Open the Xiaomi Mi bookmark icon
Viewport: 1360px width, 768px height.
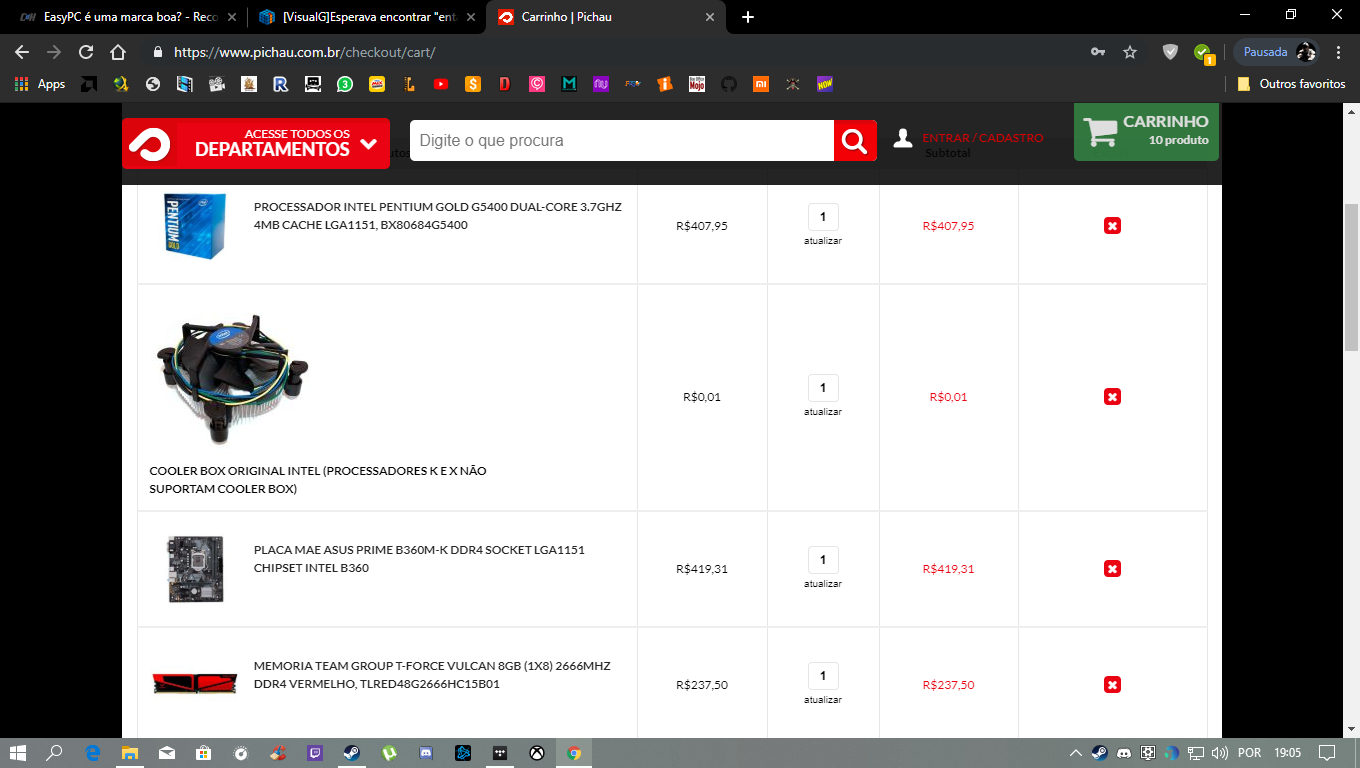[x=761, y=84]
